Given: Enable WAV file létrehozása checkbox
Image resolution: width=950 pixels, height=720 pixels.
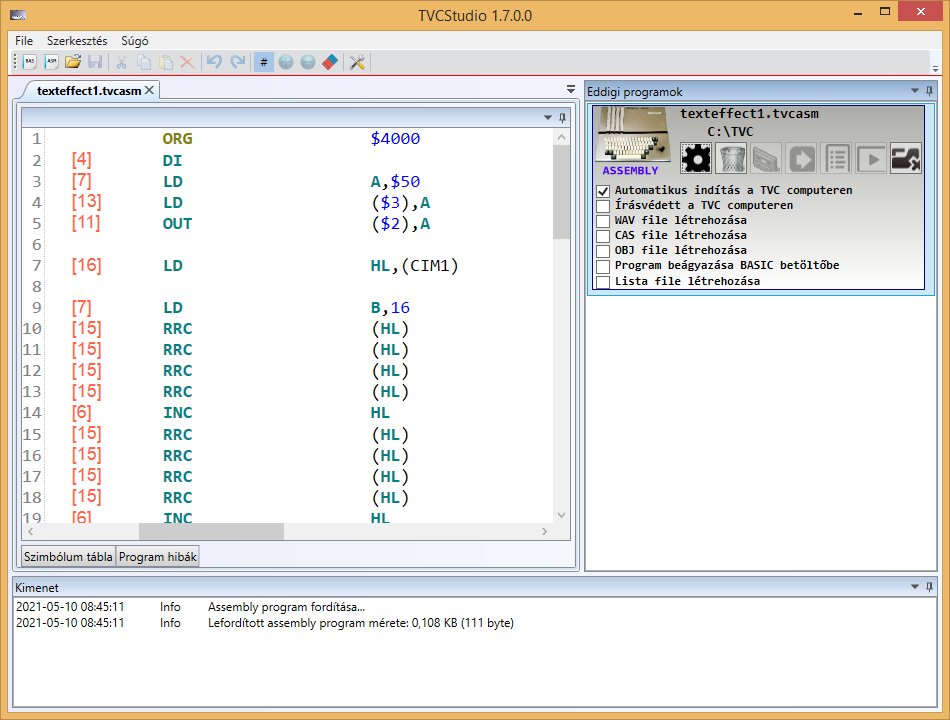Looking at the screenshot, I should click(x=603, y=220).
